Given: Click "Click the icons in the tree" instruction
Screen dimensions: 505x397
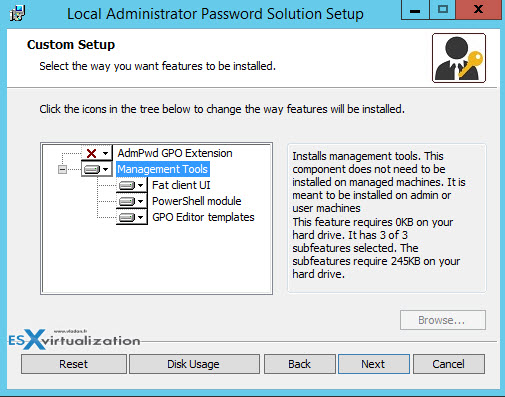Looking at the screenshot, I should (222, 109).
